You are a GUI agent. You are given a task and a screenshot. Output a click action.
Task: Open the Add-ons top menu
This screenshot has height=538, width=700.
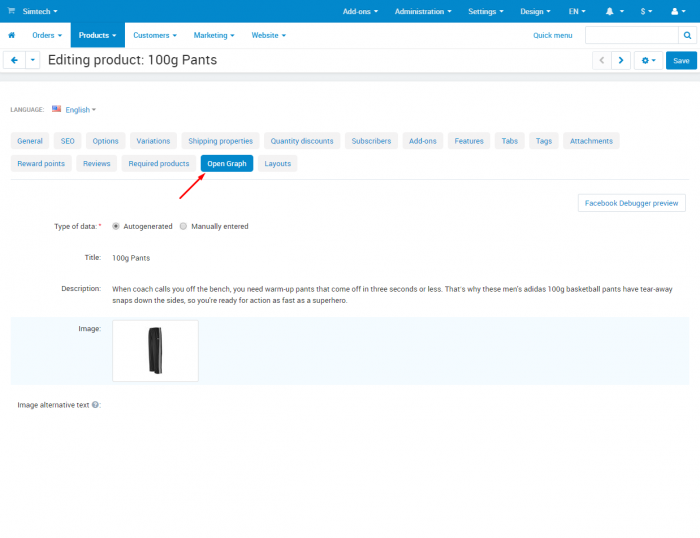(x=360, y=11)
